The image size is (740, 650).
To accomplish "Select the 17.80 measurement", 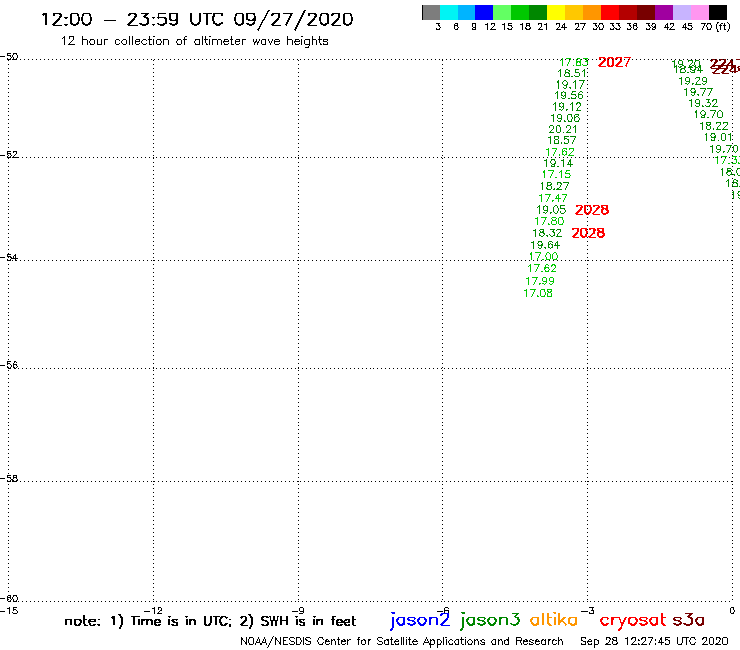I will (549, 221).
